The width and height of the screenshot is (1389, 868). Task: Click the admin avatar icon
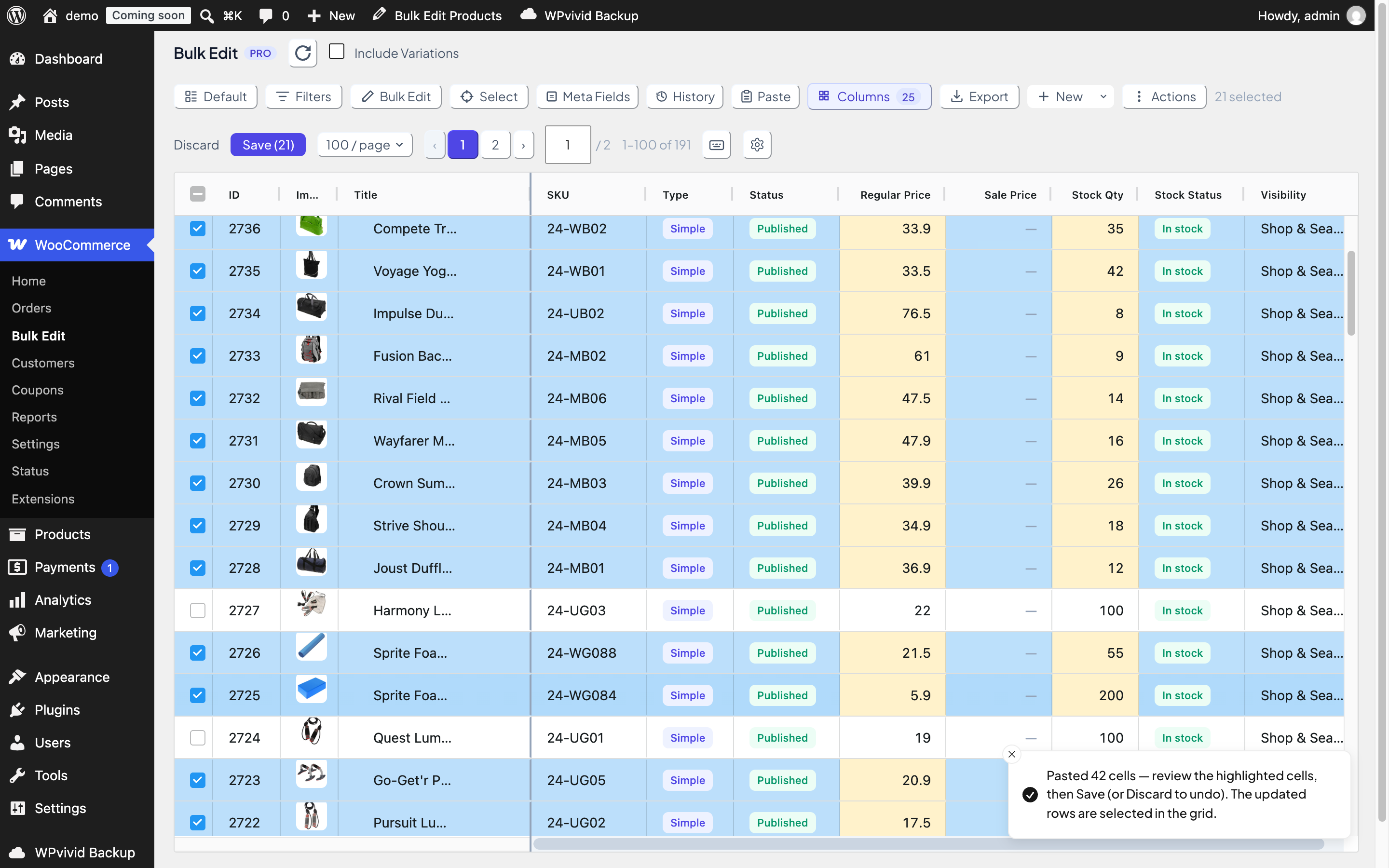[x=1356, y=15]
